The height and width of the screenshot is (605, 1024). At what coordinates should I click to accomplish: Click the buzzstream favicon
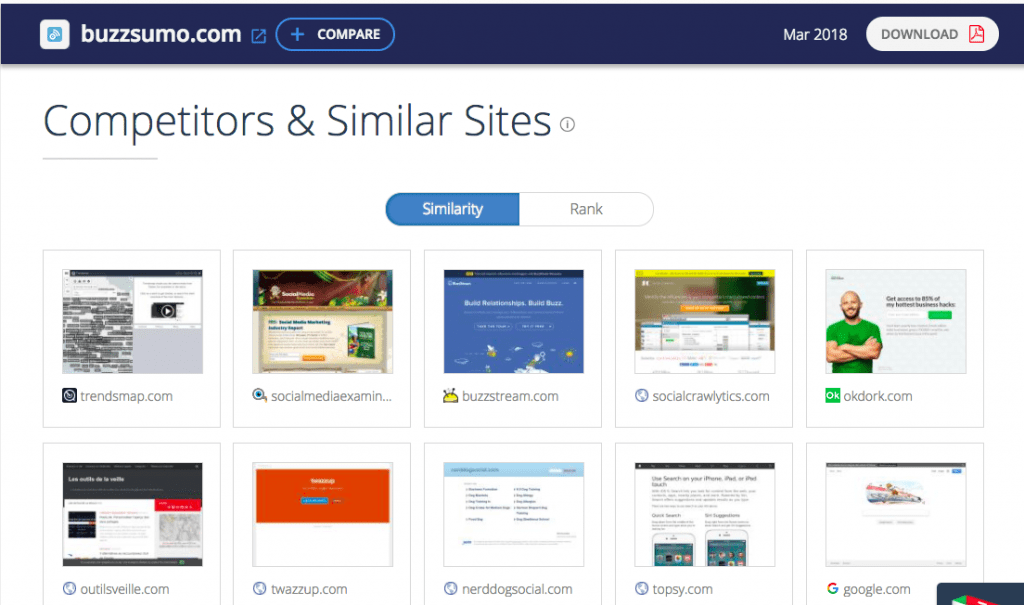[451, 395]
